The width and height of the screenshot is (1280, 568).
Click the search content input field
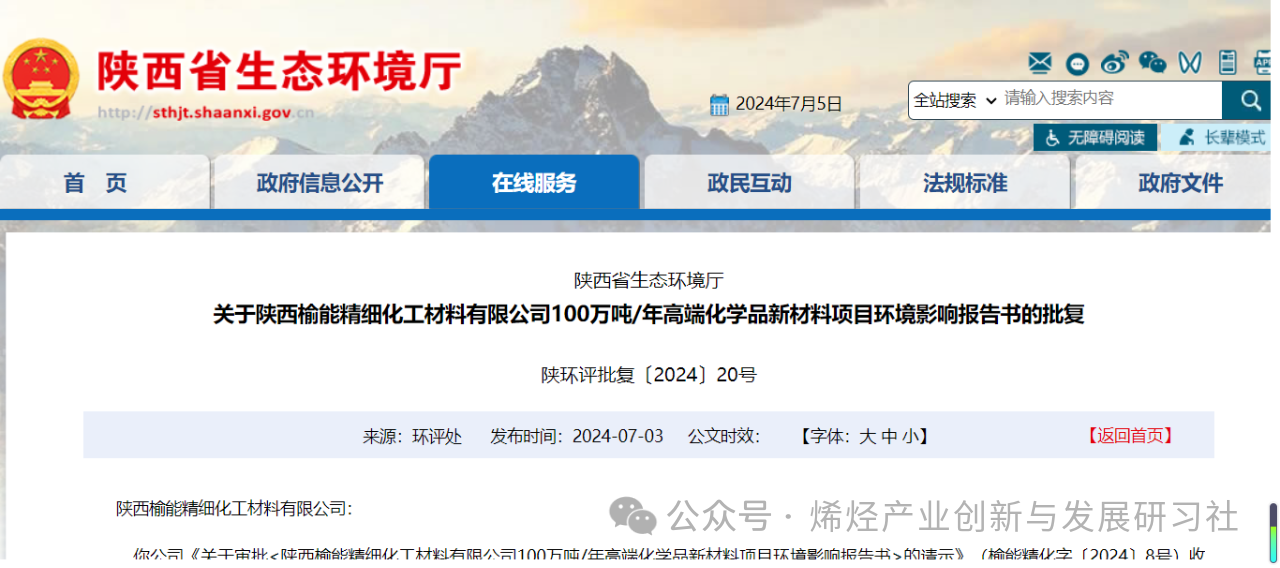[x=1110, y=99]
